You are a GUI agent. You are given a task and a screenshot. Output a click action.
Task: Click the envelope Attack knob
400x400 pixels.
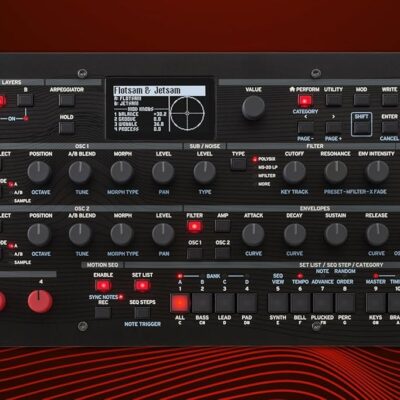coord(253,234)
